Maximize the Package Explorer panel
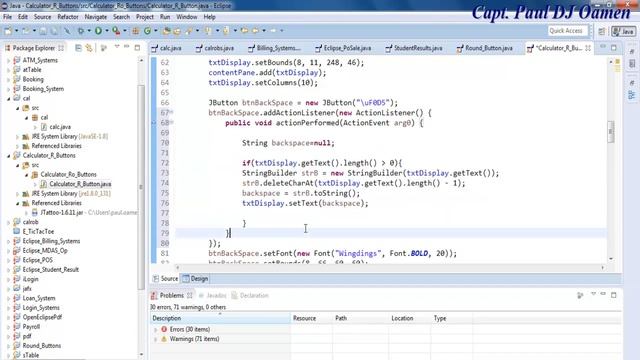This screenshot has width=640, height=360. point(137,48)
